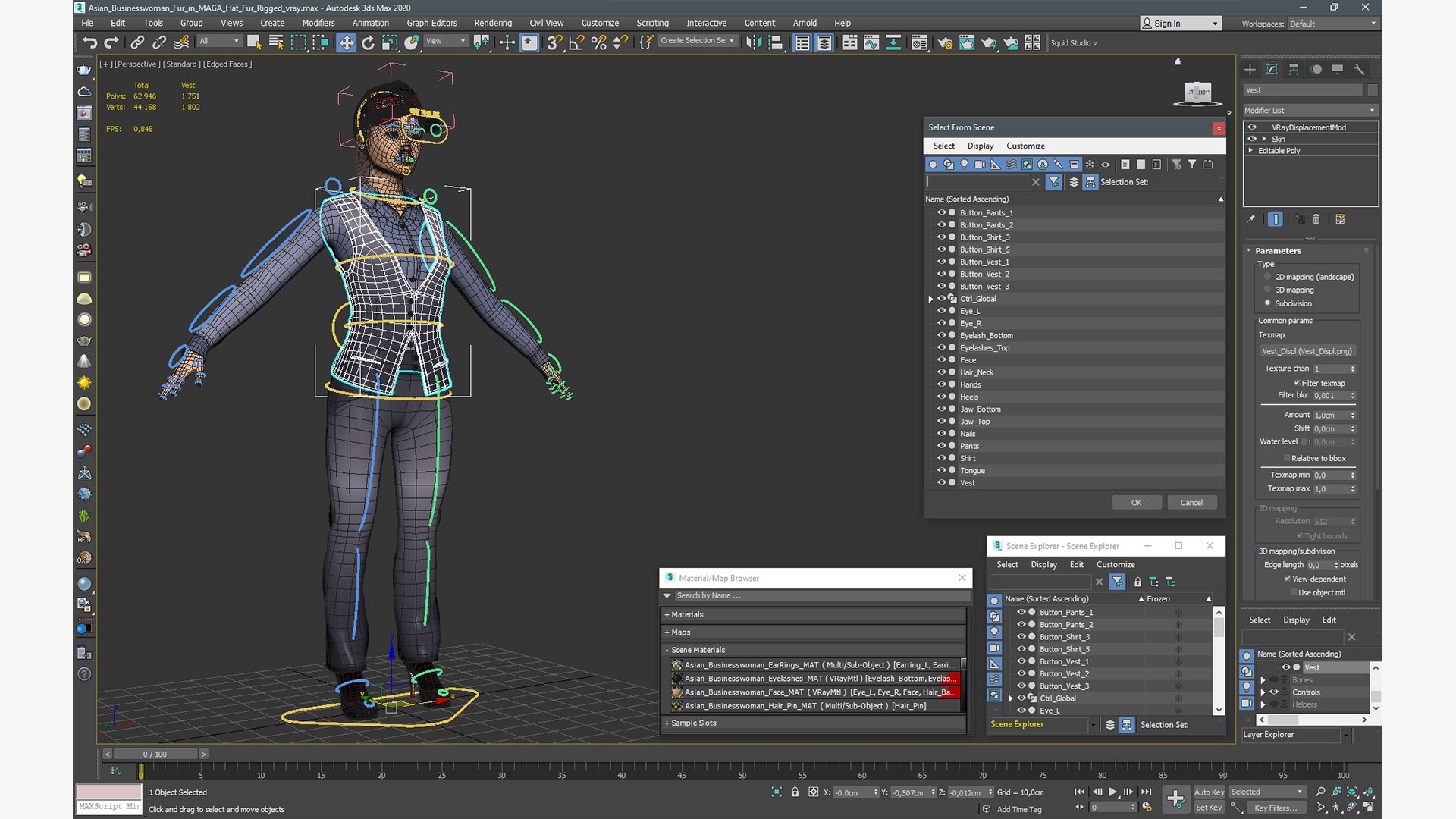
Task: Open the Render Setup teapot icon
Action: point(945,42)
